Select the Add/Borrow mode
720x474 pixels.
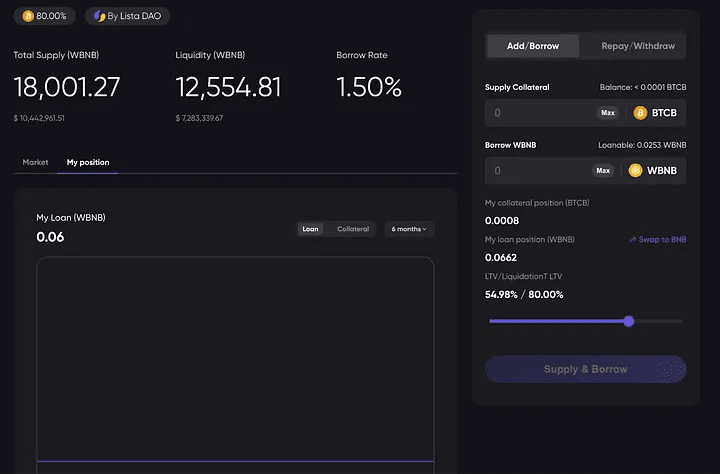pyautogui.click(x=533, y=46)
